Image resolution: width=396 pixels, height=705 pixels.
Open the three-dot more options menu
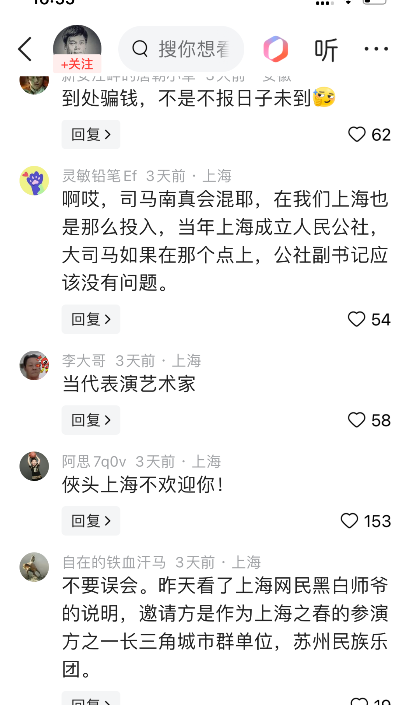pyautogui.click(x=376, y=49)
